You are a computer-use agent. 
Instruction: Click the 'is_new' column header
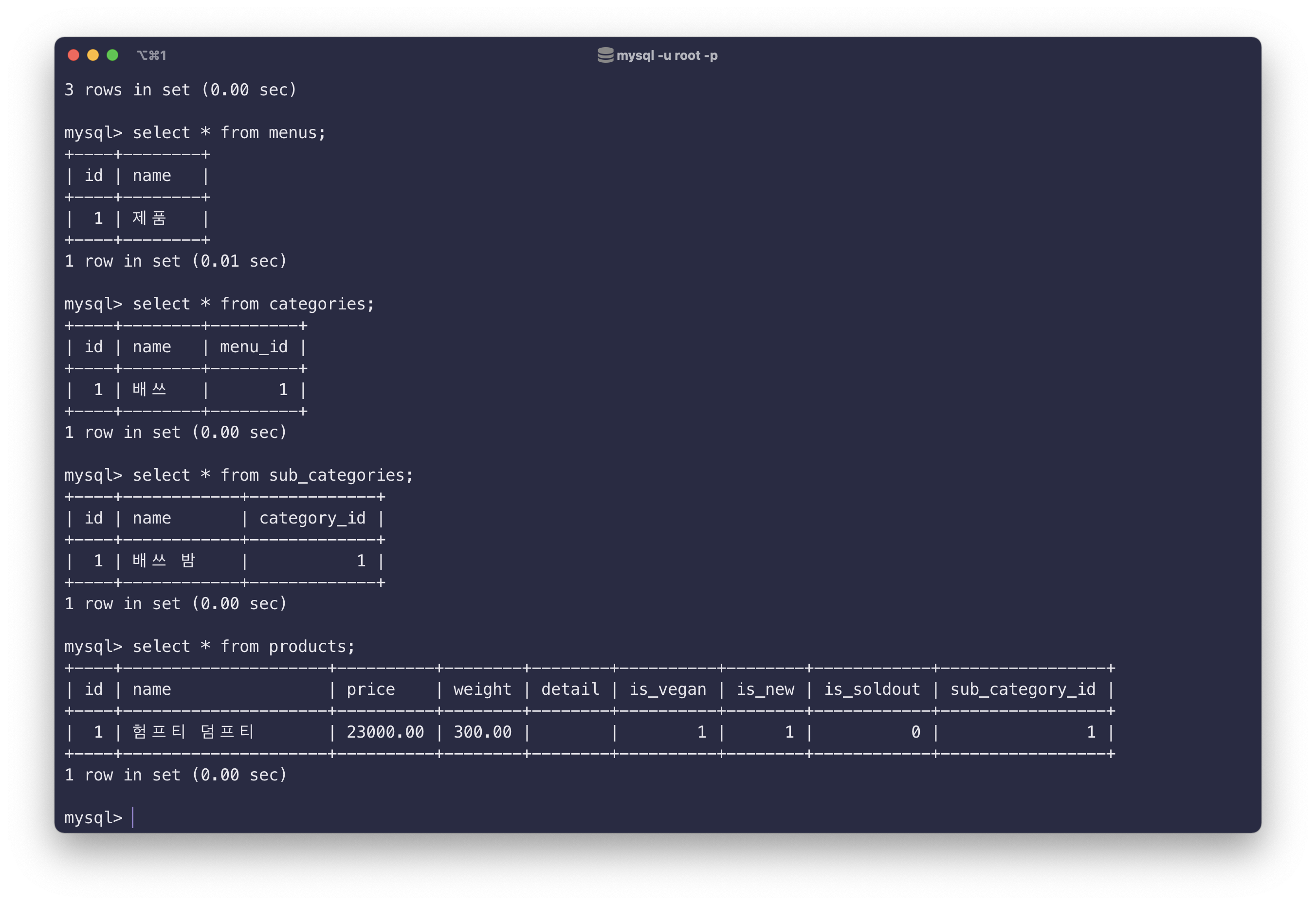765,689
